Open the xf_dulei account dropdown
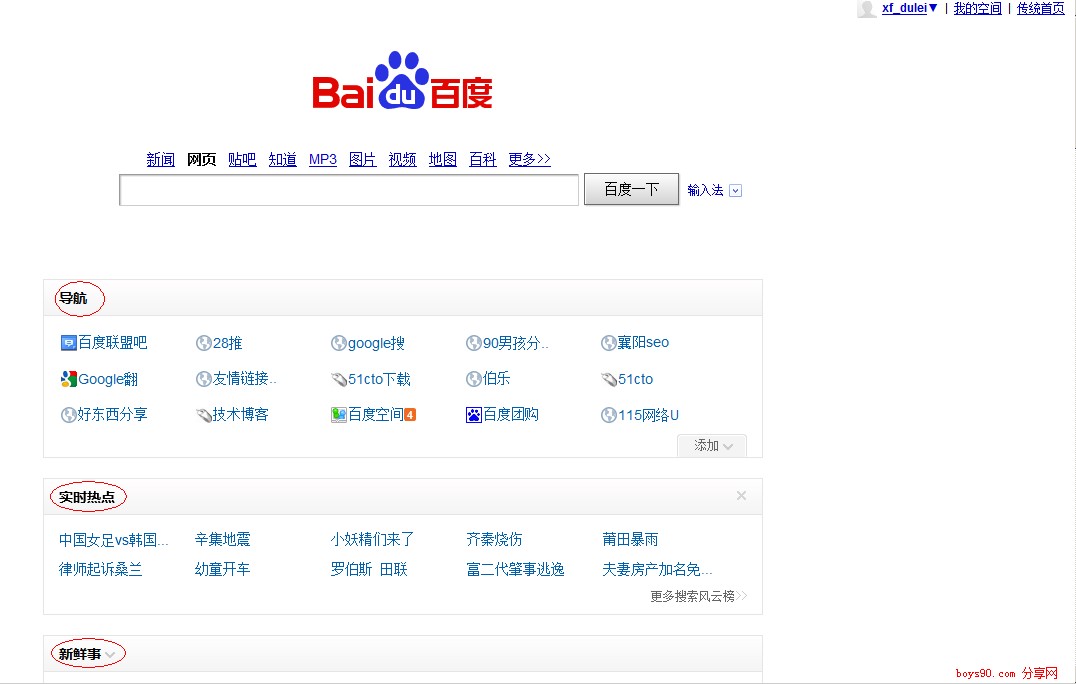This screenshot has width=1076, height=684. tap(932, 8)
